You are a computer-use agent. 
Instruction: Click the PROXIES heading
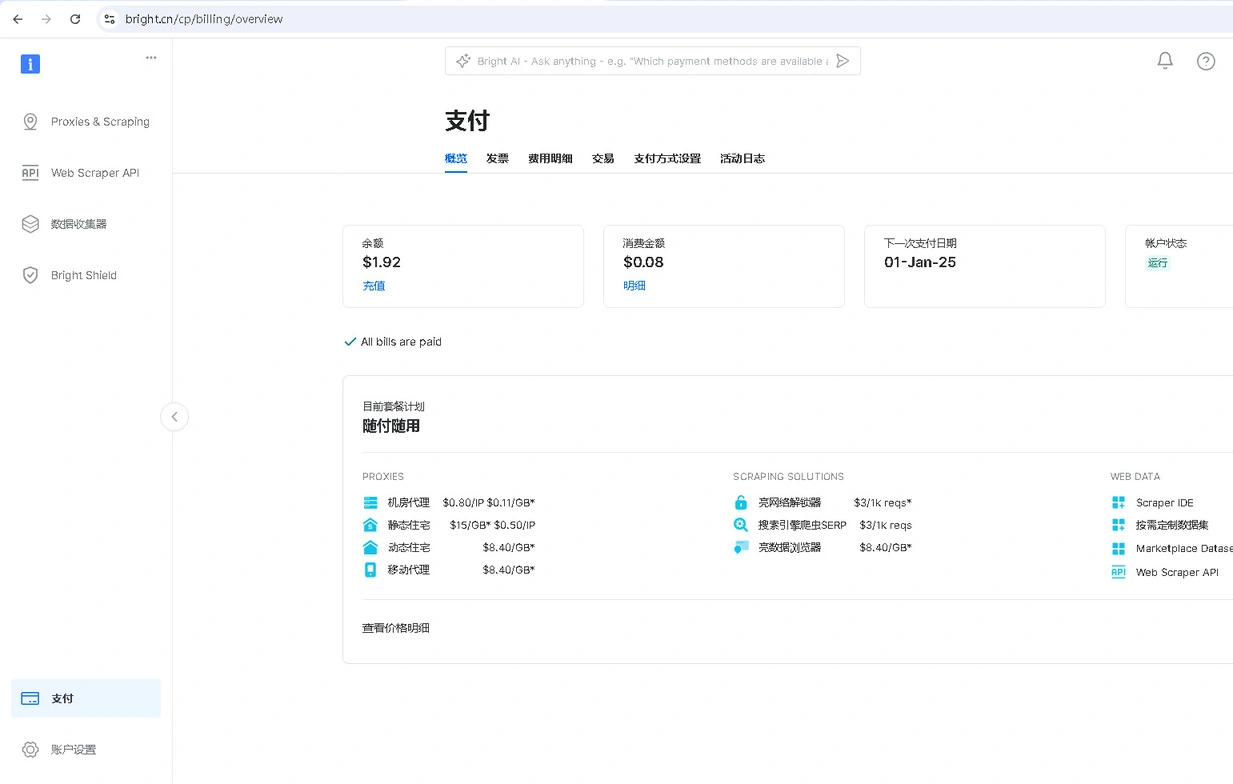click(x=383, y=477)
